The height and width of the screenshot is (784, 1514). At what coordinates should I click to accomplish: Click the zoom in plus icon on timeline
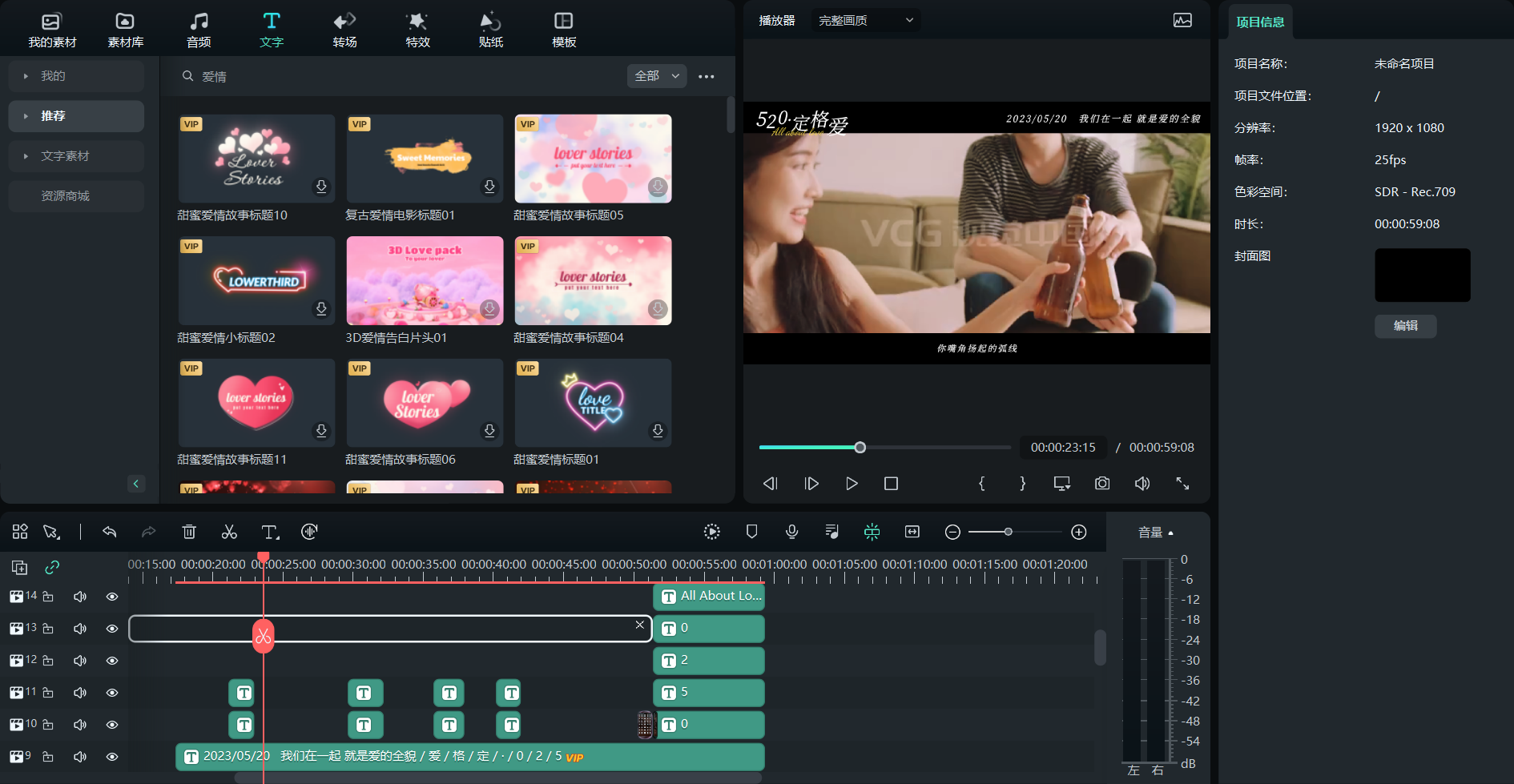pos(1079,533)
